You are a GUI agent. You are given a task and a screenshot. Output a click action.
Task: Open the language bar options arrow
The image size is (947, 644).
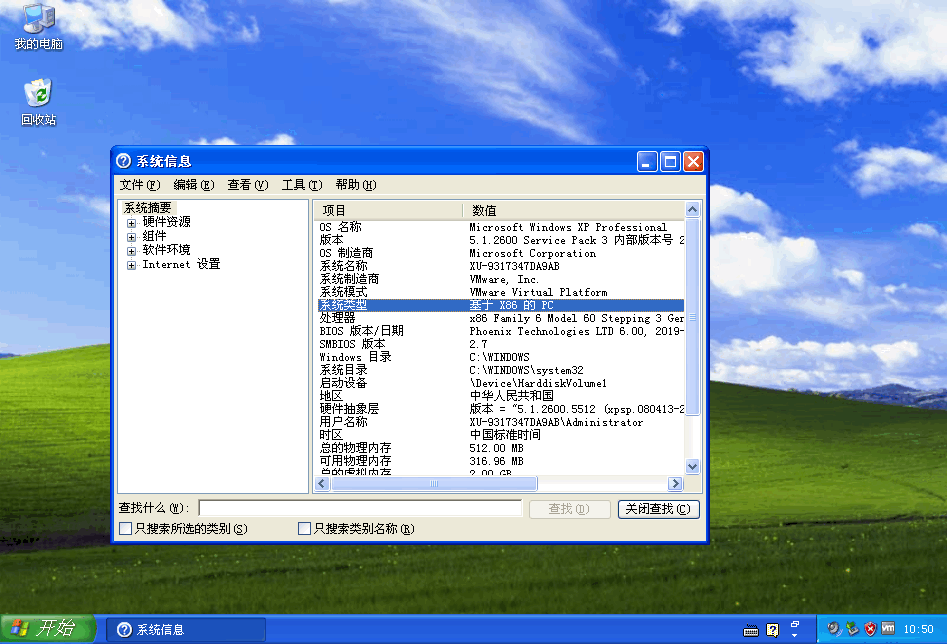pos(795,635)
